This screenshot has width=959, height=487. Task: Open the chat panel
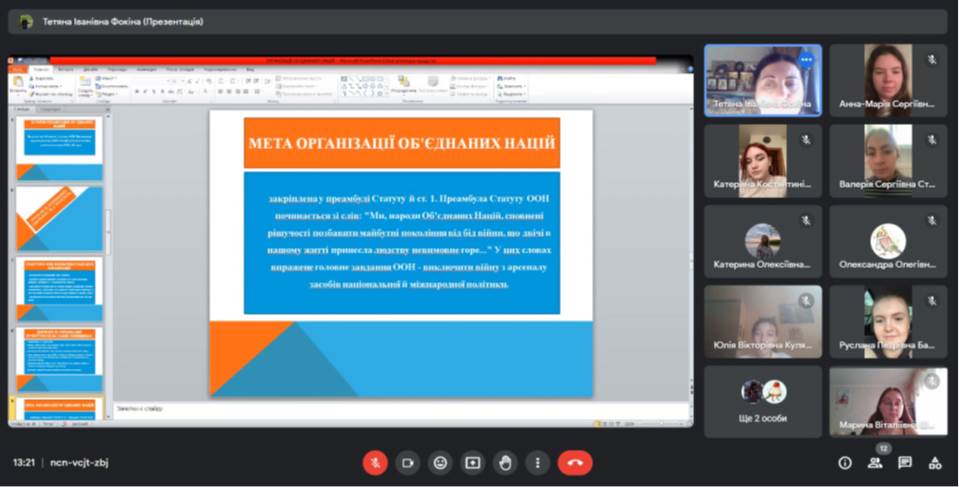[x=905, y=463]
